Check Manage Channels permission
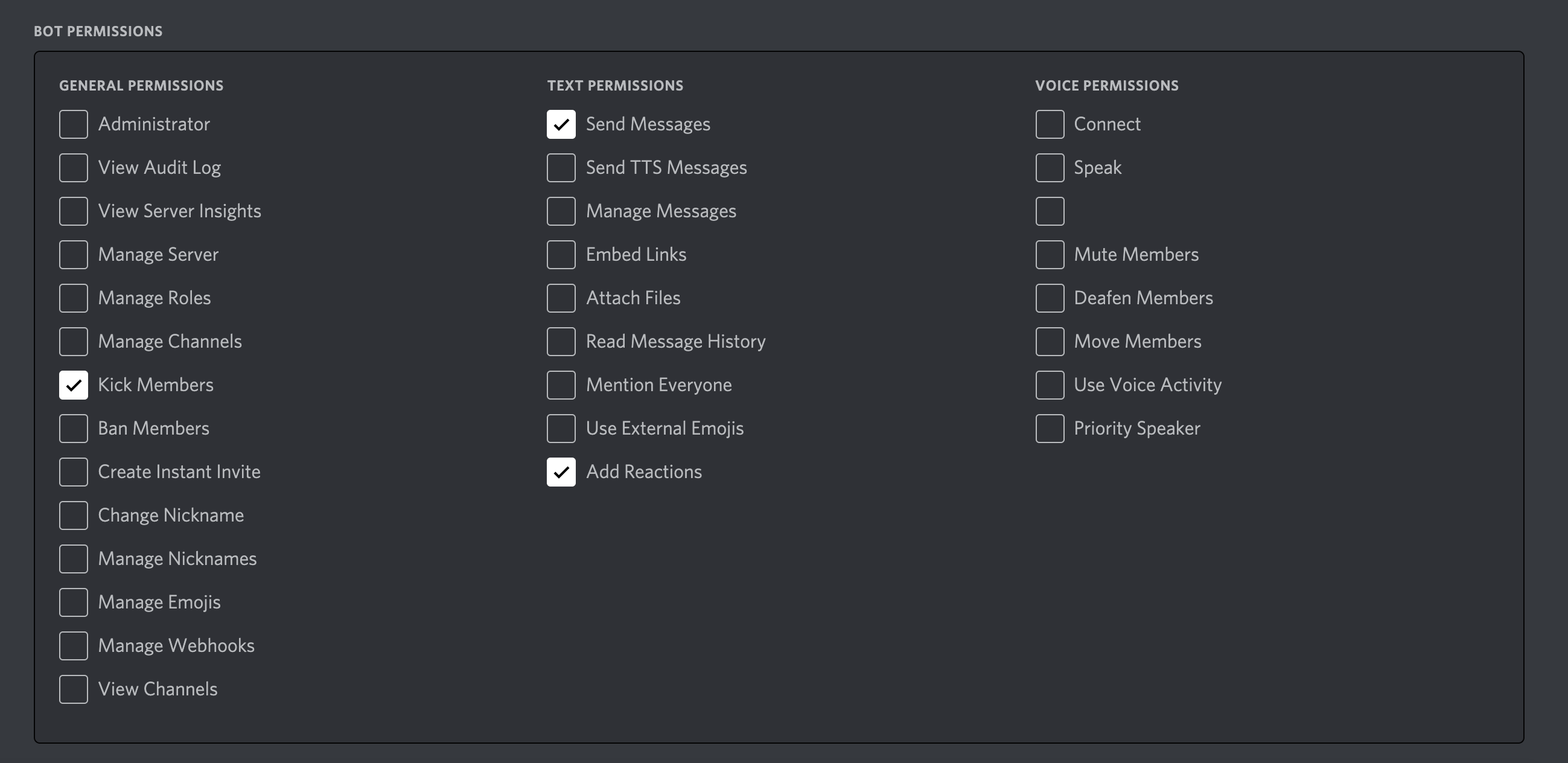Image resolution: width=1568 pixels, height=763 pixels. 73,341
